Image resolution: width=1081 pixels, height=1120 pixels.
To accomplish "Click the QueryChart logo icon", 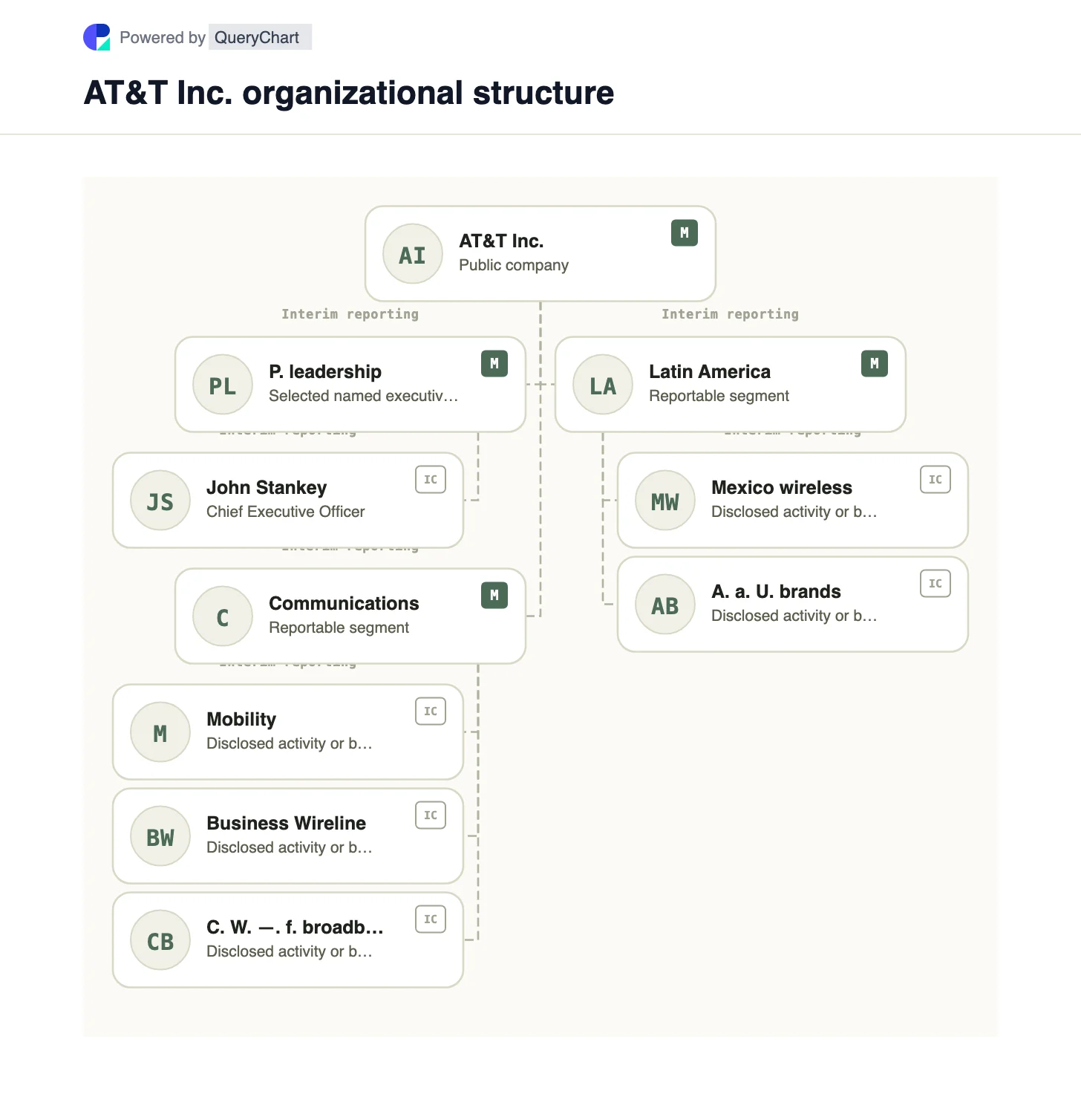I will (97, 37).
